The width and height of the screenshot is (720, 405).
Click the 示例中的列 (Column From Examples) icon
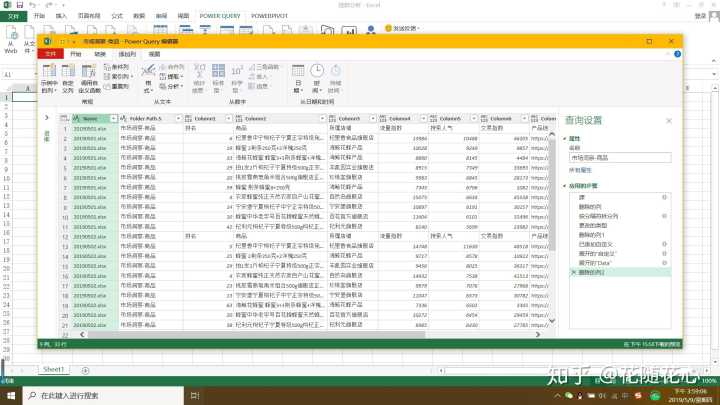[49, 76]
